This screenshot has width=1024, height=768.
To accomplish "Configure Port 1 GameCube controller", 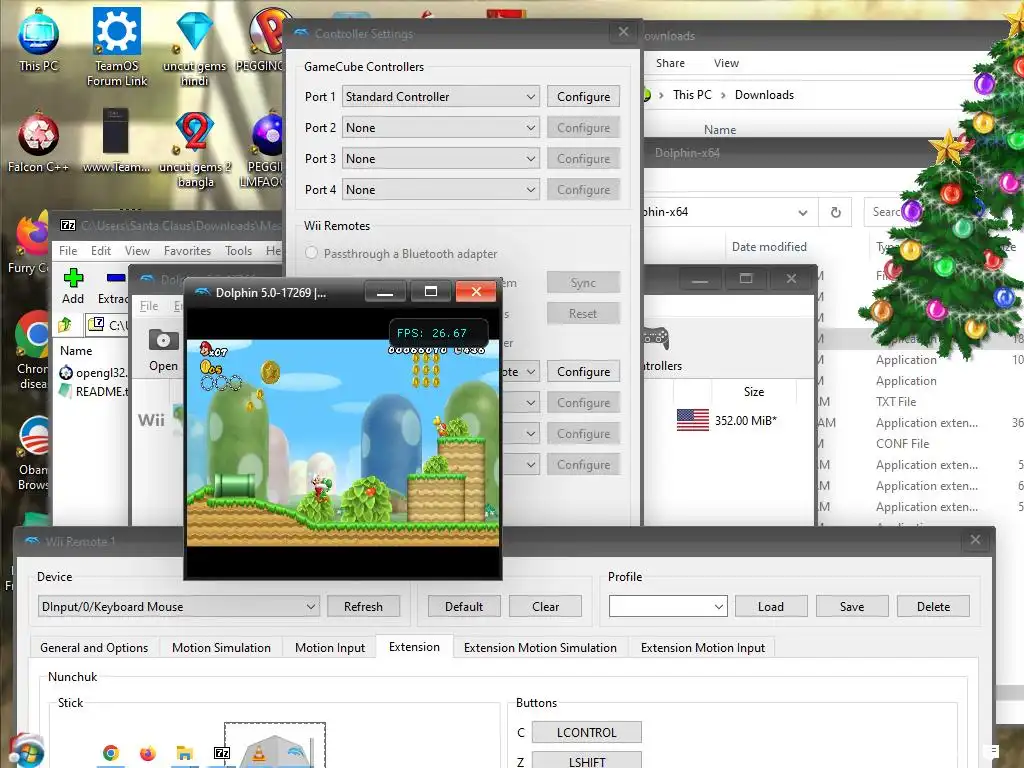I will [x=583, y=97].
